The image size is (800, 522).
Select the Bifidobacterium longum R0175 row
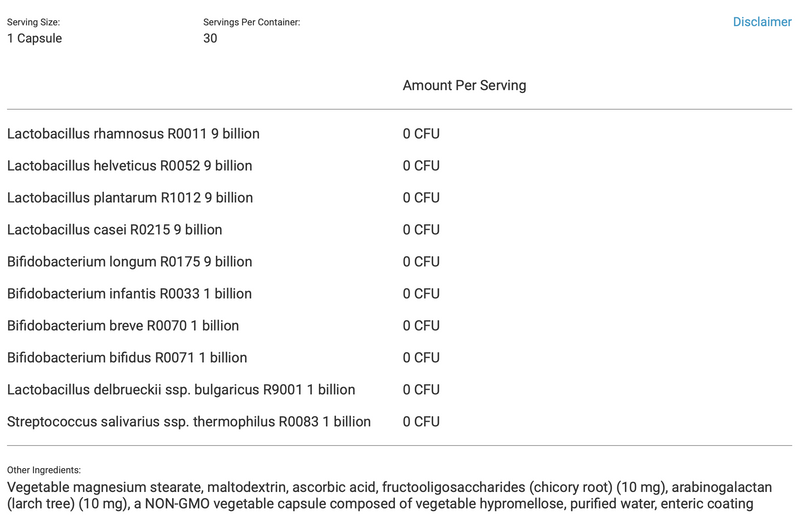pyautogui.click(x=129, y=262)
